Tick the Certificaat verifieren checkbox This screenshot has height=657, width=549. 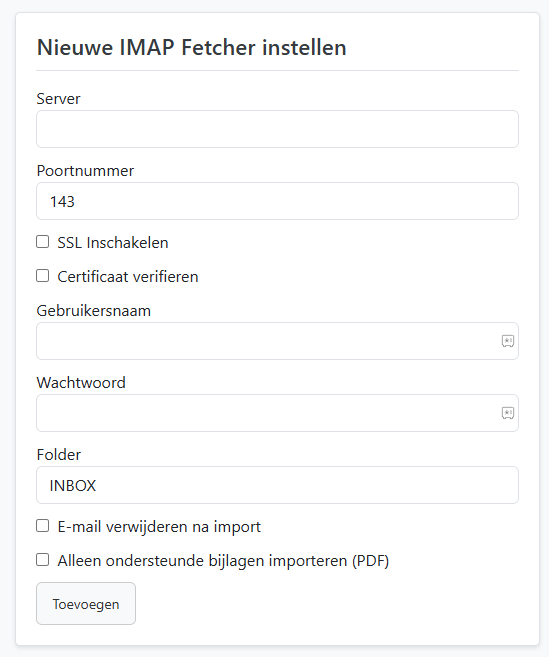tap(42, 276)
